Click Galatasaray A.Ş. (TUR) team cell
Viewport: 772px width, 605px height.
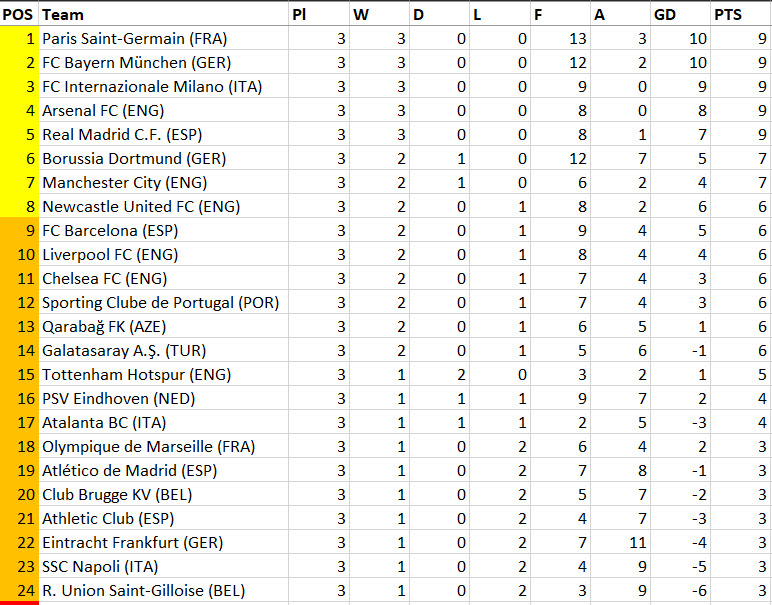click(x=163, y=350)
